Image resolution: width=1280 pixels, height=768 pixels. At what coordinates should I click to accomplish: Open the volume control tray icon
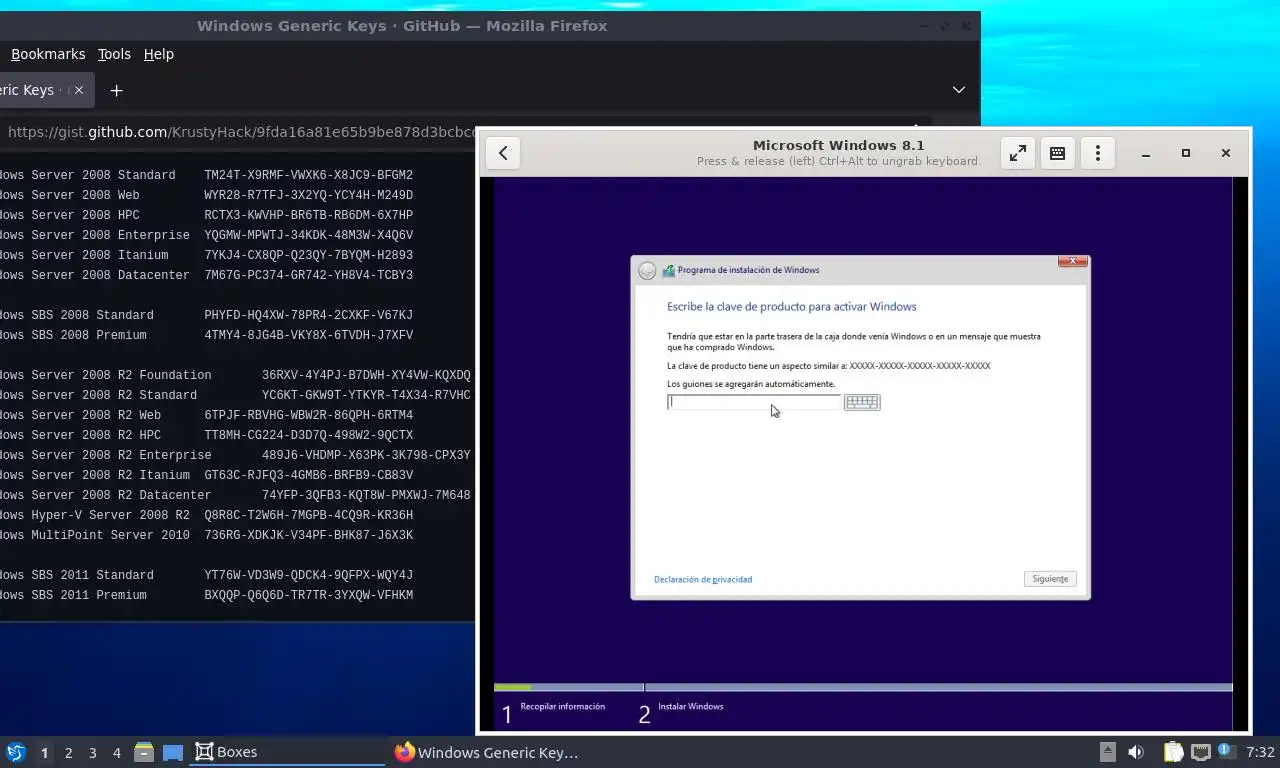click(x=1136, y=752)
